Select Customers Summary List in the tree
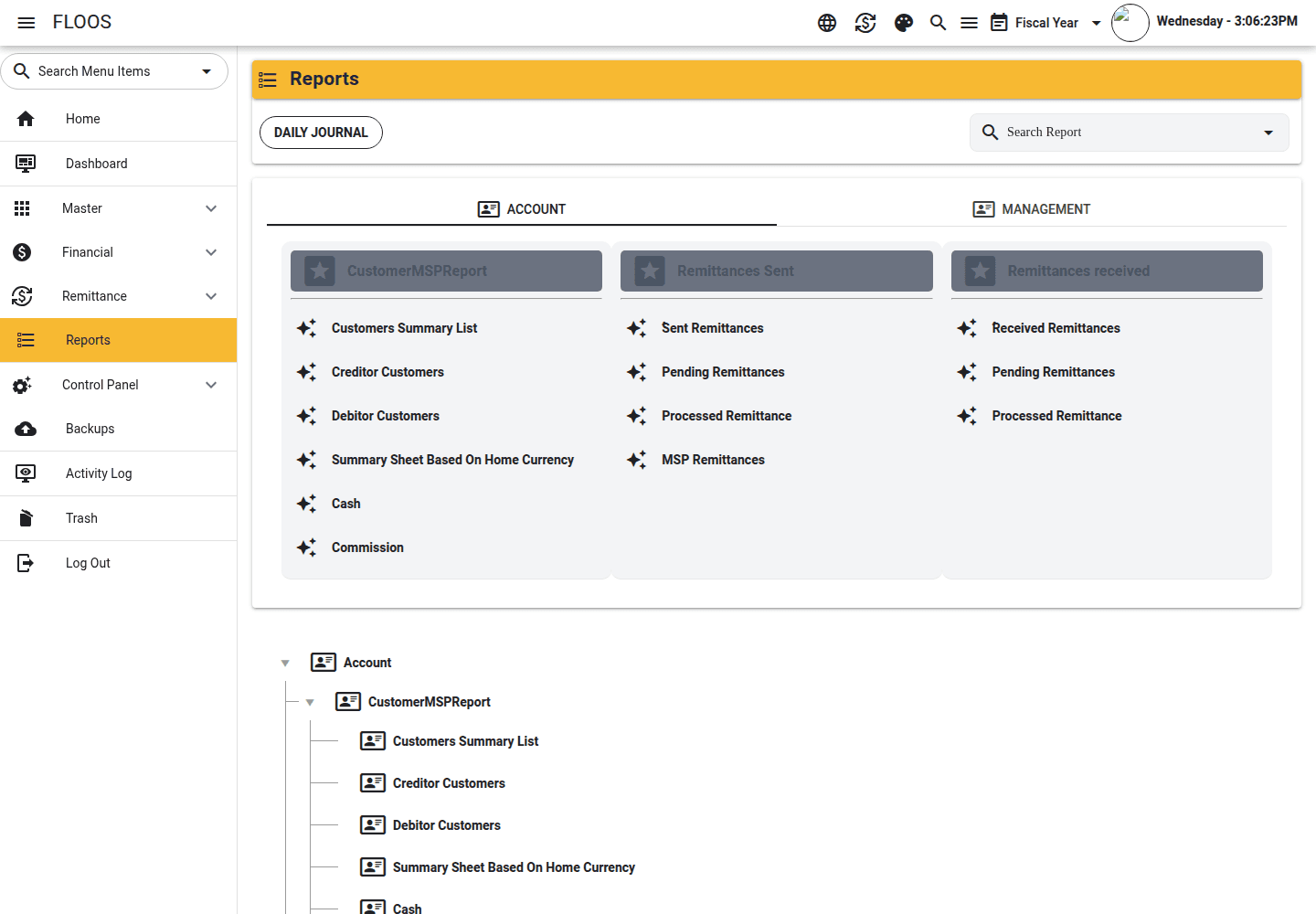Viewport: 1316px width, 914px height. [x=465, y=741]
